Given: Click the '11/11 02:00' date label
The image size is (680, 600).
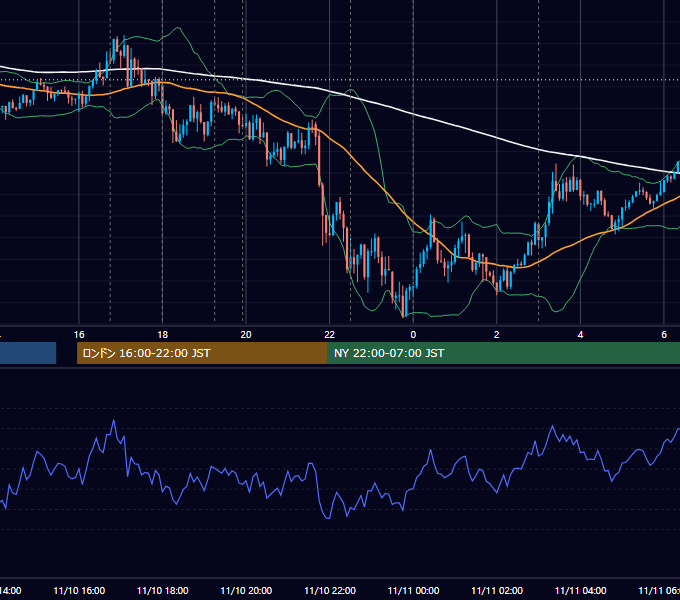Looking at the screenshot, I should pos(497,590).
